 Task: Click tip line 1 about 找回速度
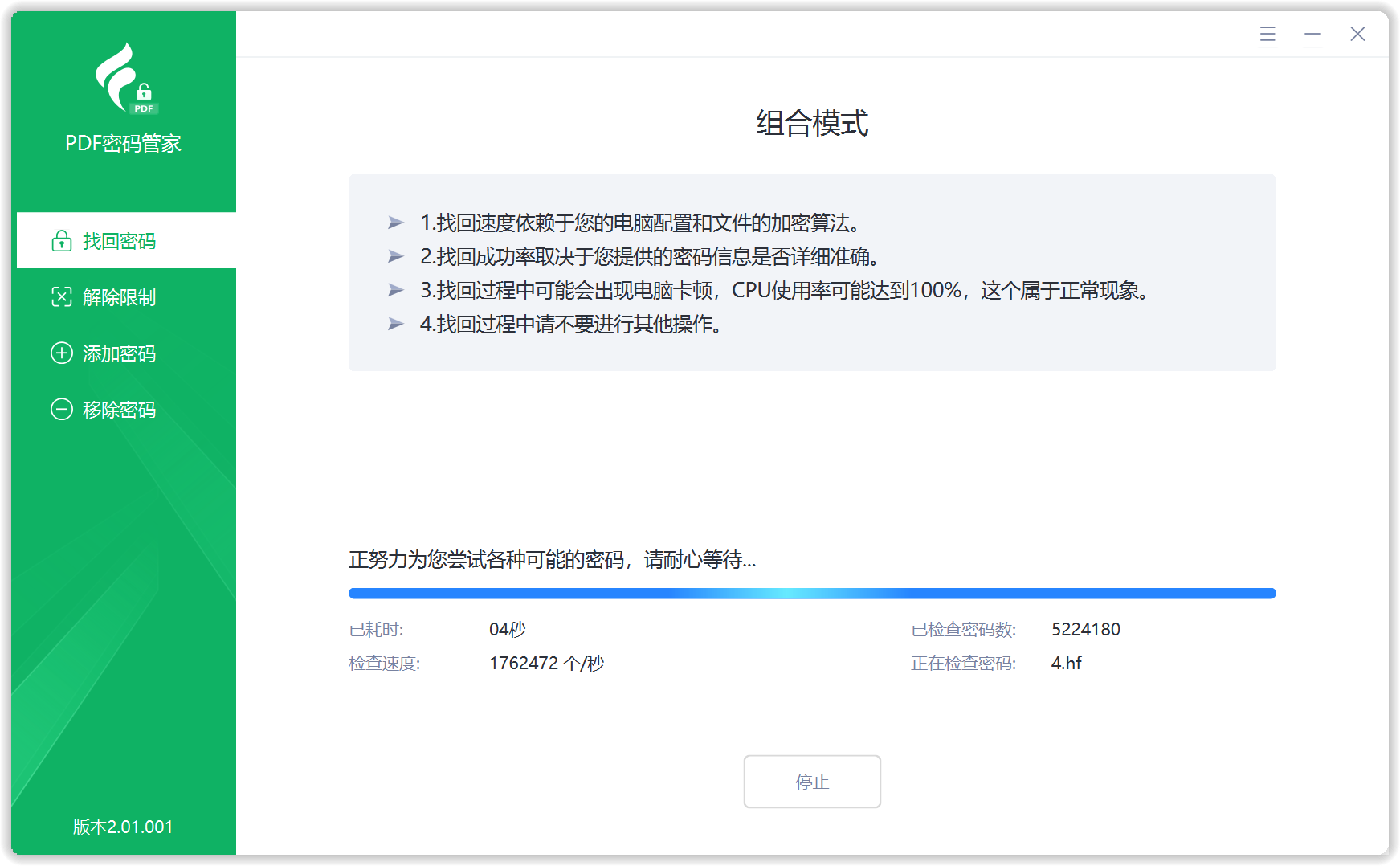(640, 223)
